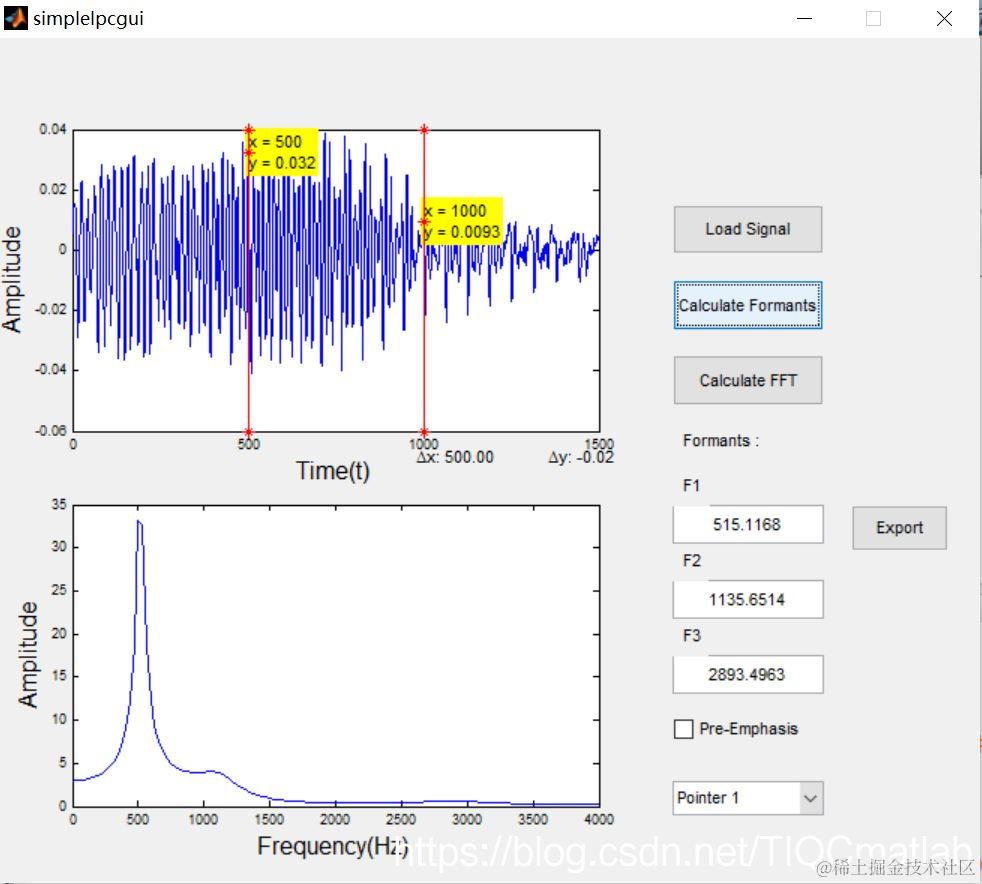This screenshot has height=884, width=982.
Task: Click the yellow data tip x = 500
Action: pos(282,152)
